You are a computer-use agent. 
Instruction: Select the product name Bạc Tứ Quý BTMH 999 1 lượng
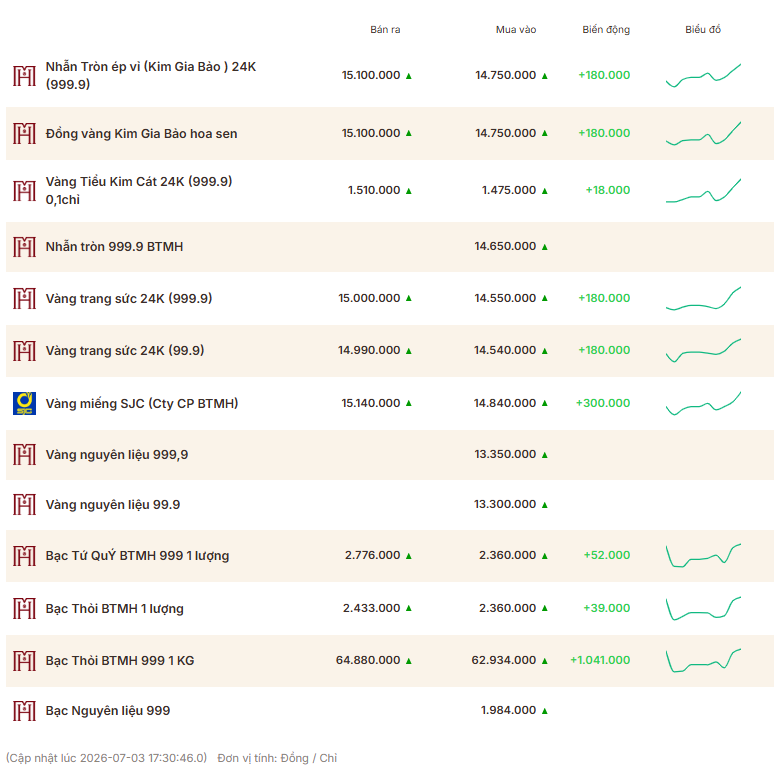coord(137,556)
